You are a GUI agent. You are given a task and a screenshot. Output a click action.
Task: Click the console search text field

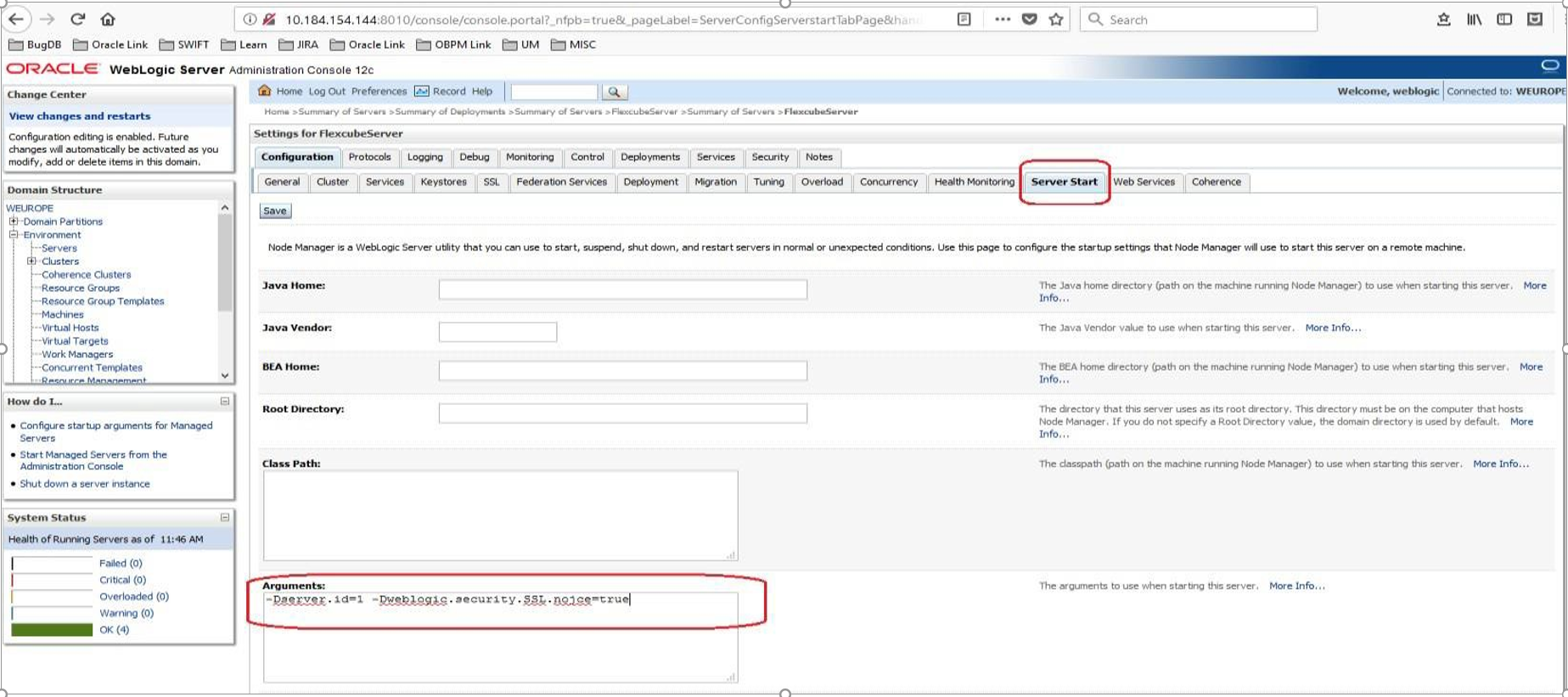pos(554,92)
